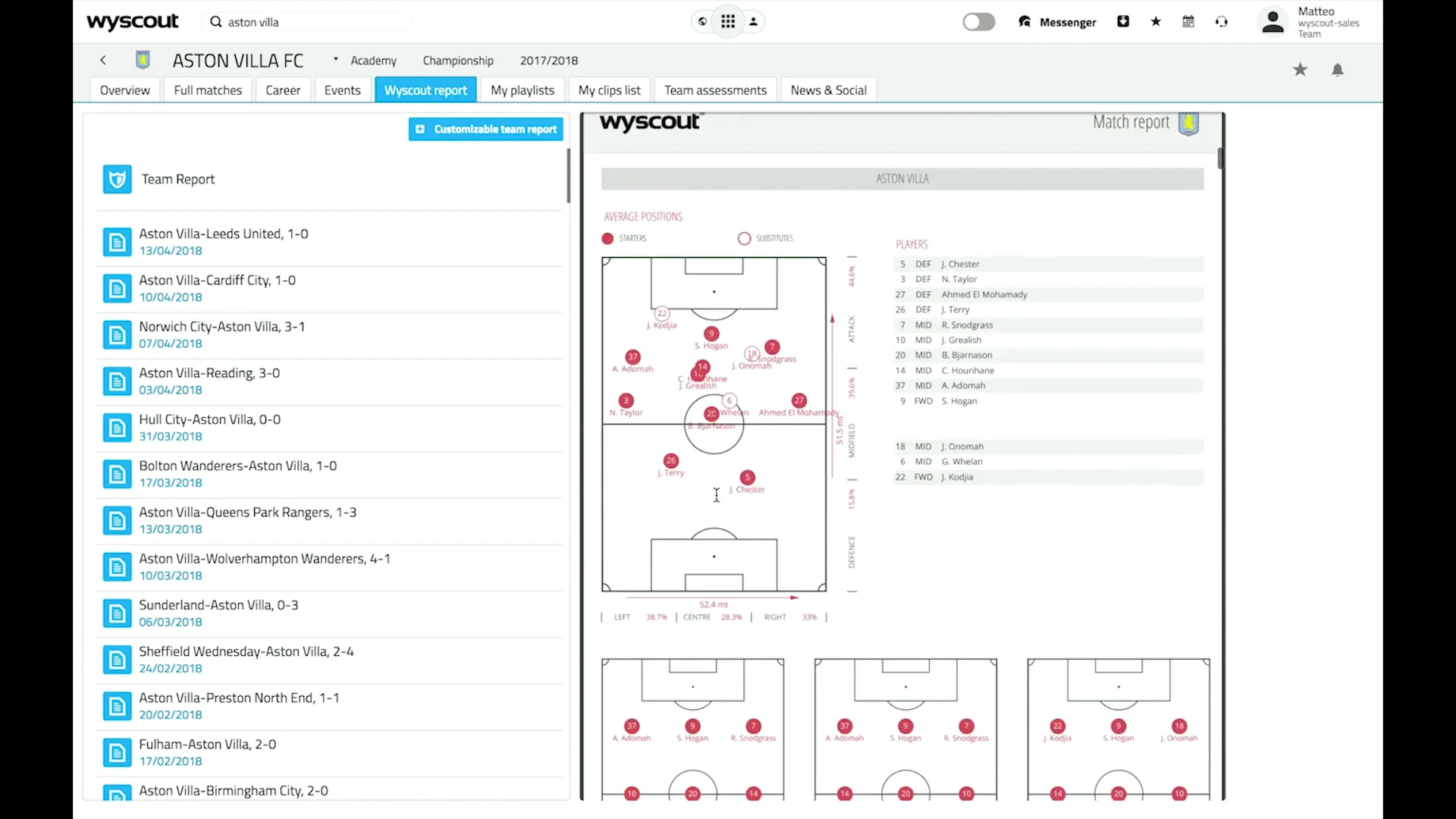This screenshot has width=1456, height=819.
Task: Expand the dropdown next to ASTON VILLA FC
Action: [x=336, y=61]
